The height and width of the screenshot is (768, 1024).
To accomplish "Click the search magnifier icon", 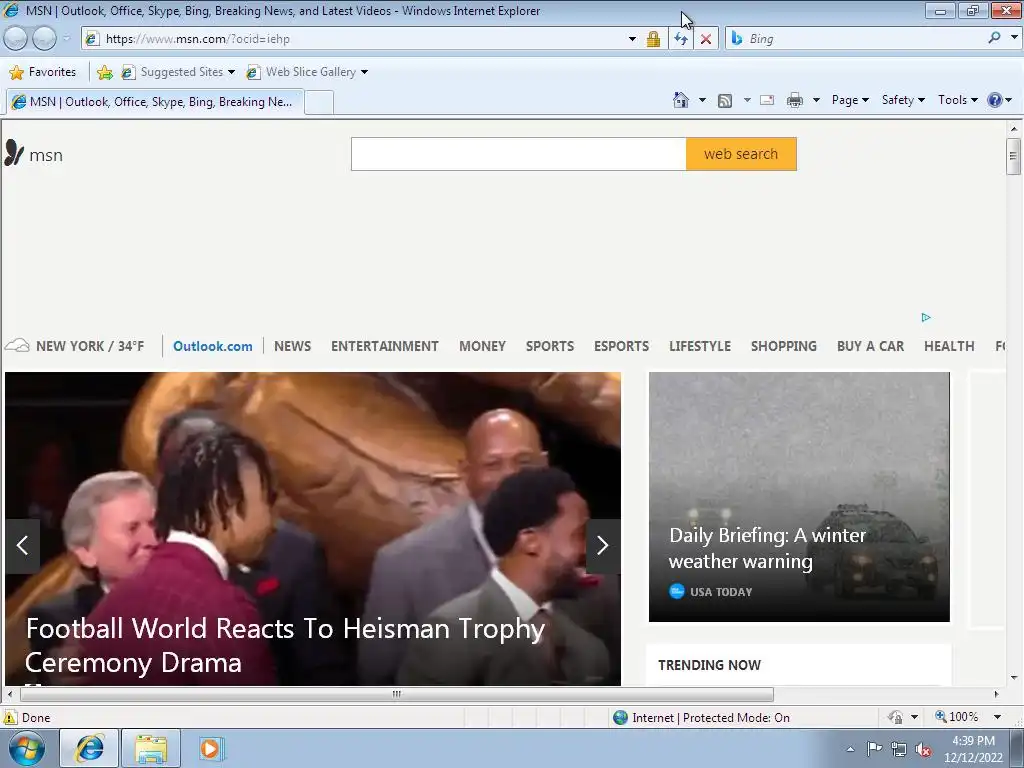I will coord(994,38).
